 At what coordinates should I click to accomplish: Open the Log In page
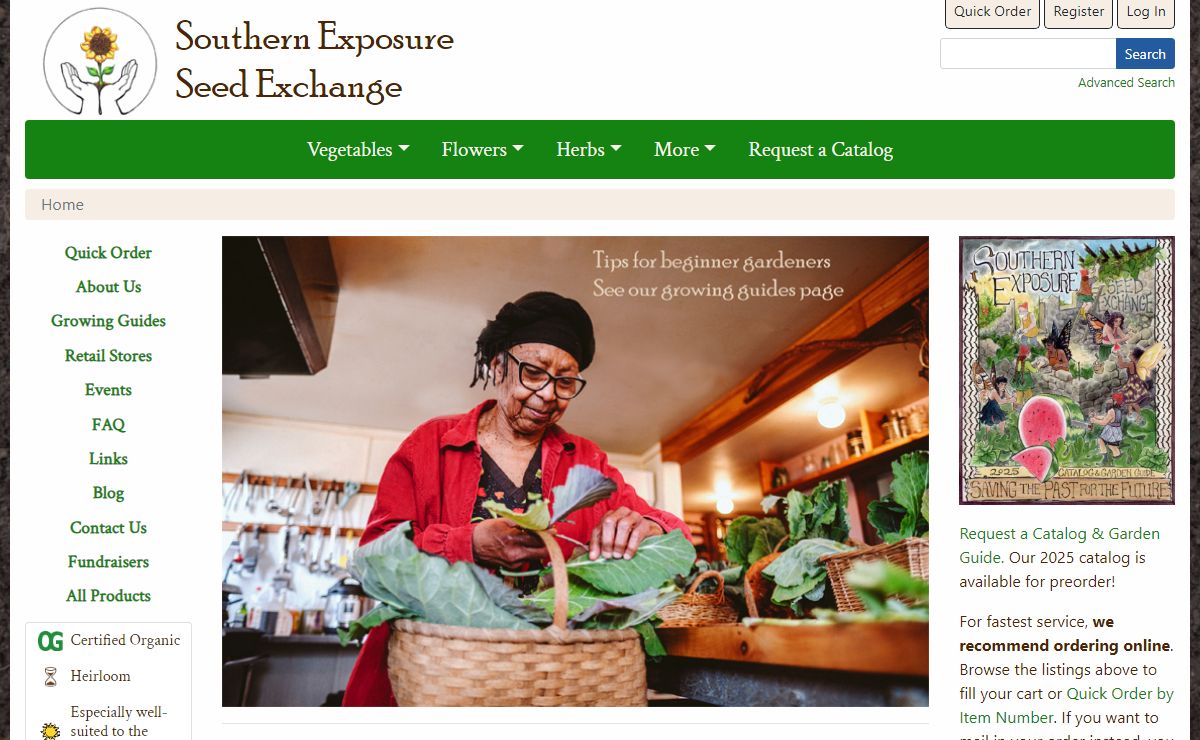(x=1146, y=12)
